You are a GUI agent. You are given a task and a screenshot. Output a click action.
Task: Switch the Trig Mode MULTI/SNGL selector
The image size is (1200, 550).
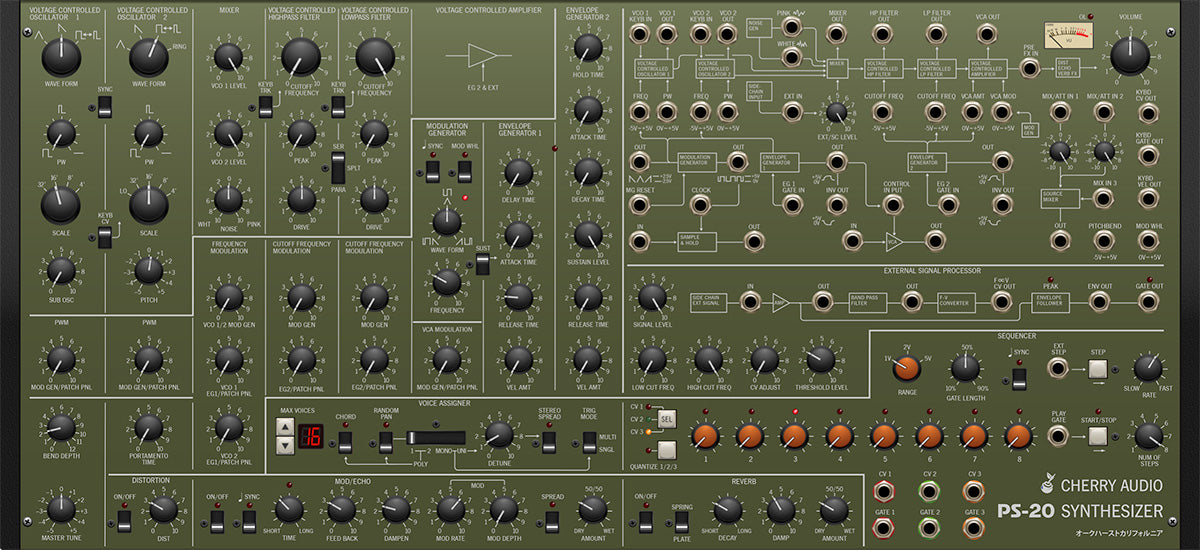coord(587,440)
